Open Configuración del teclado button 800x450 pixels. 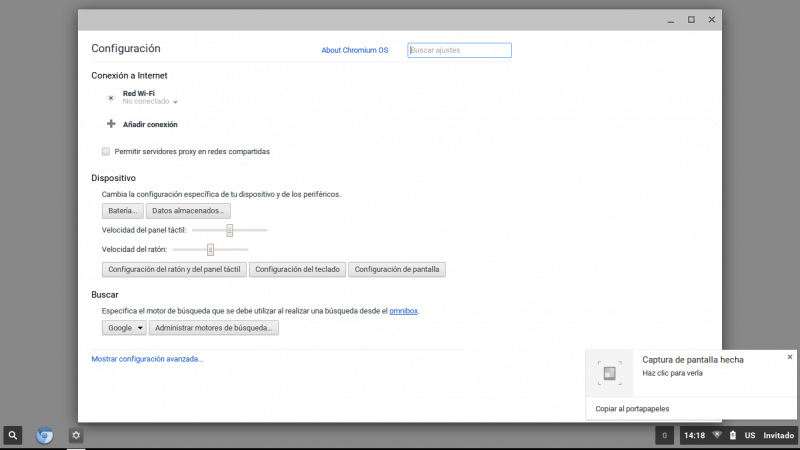click(297, 269)
